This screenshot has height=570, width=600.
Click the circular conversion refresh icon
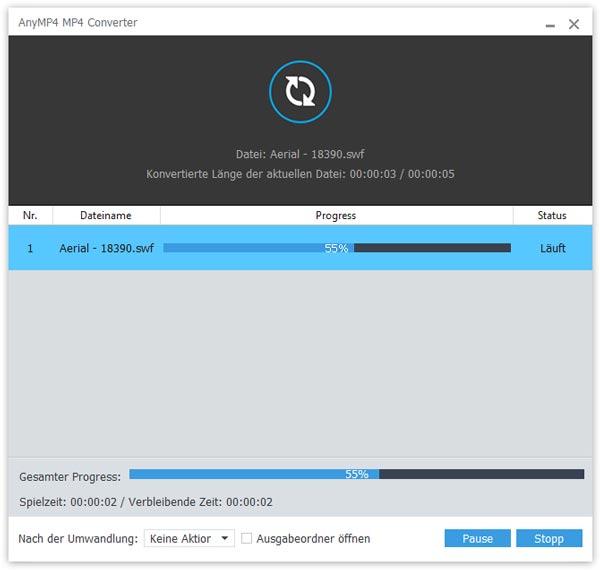[x=300, y=92]
